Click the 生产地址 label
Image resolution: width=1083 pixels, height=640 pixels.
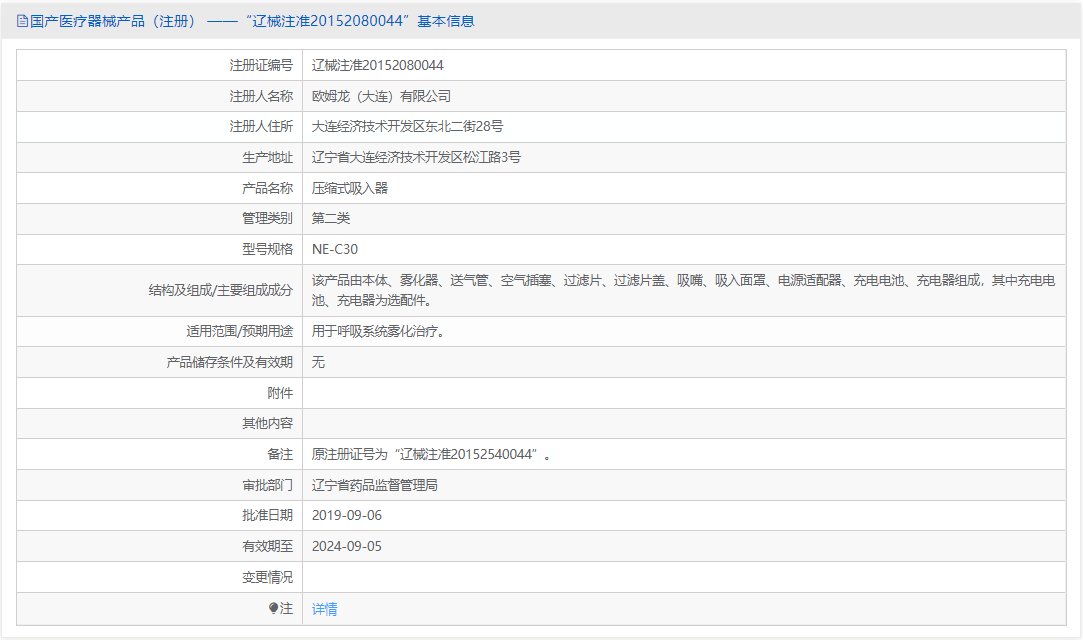(267, 157)
